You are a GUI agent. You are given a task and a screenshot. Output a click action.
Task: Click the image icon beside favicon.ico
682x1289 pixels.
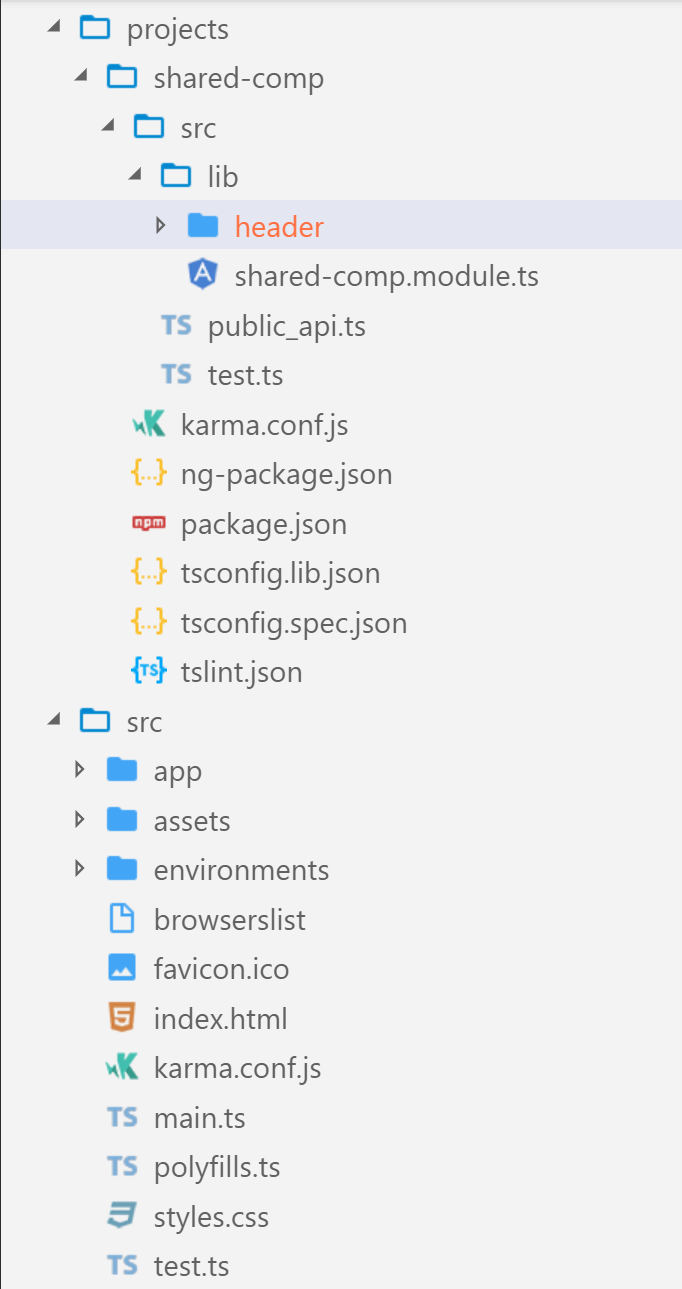pos(122,968)
